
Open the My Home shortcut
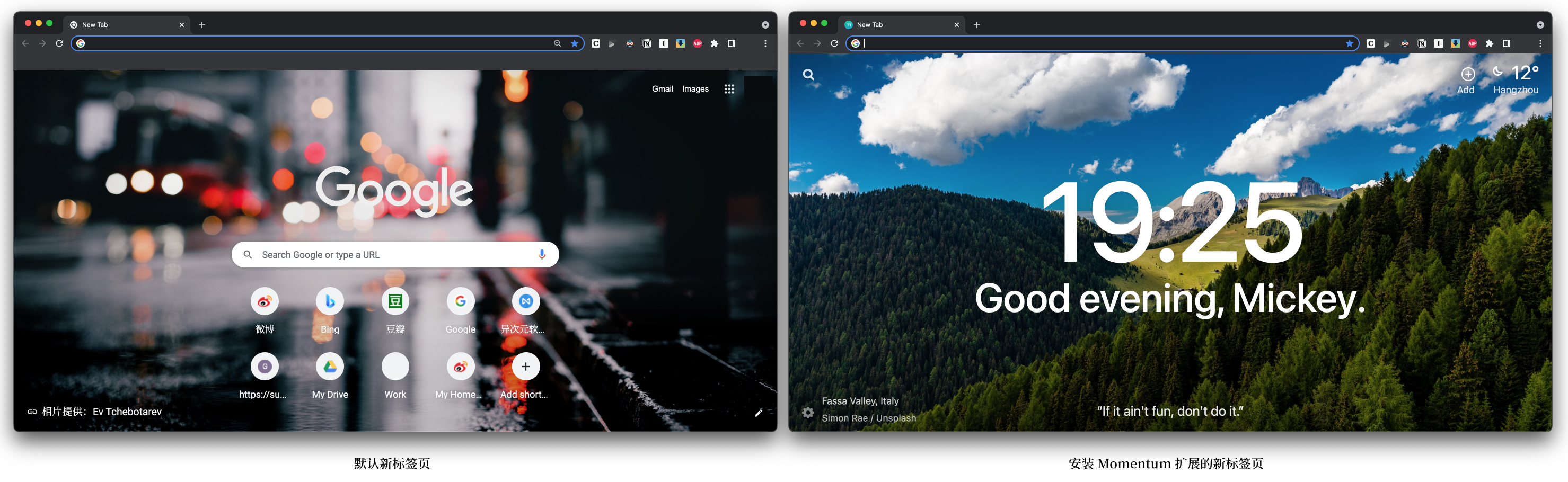460,376
